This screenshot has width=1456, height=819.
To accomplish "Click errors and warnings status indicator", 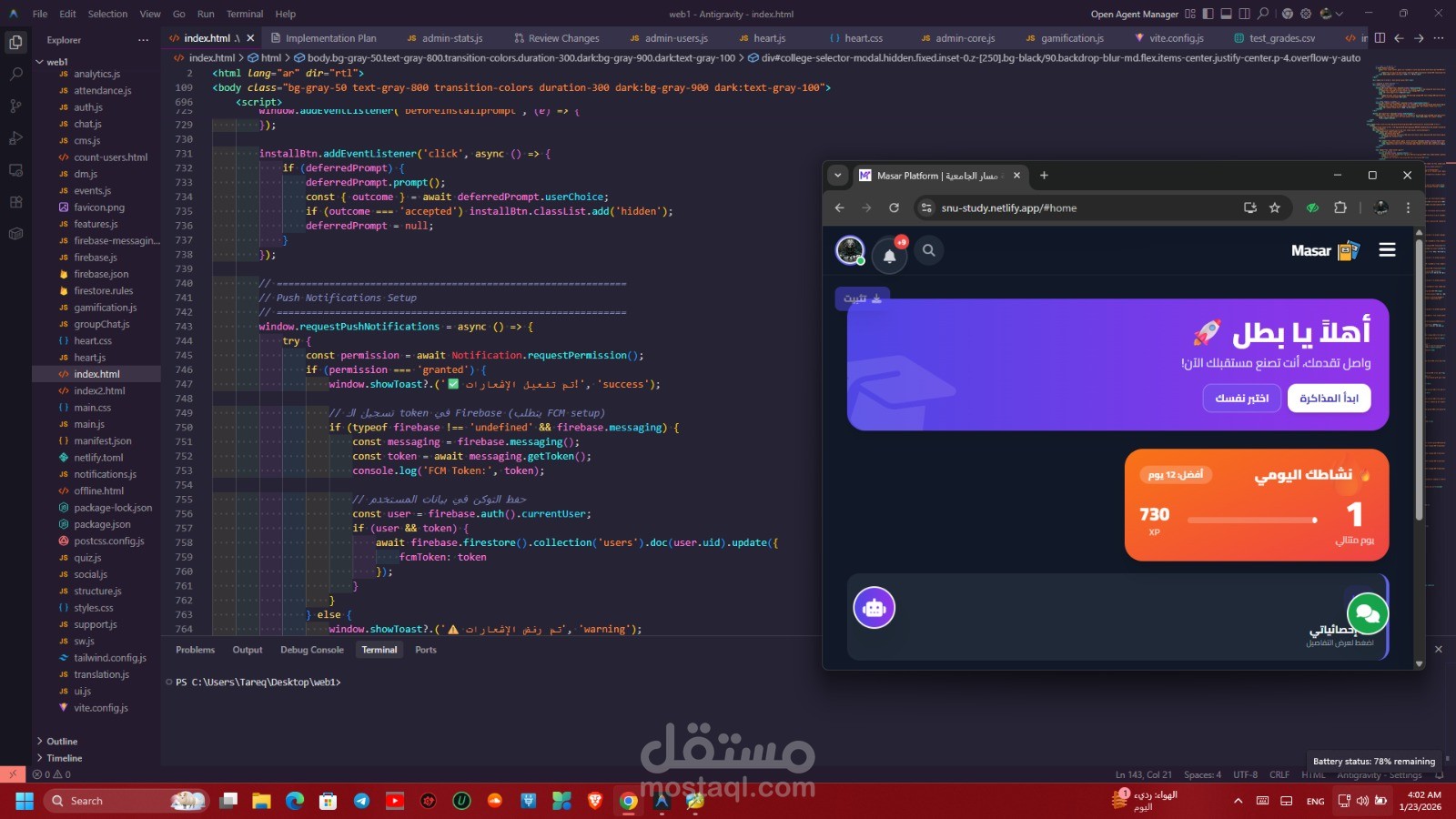I will (52, 774).
